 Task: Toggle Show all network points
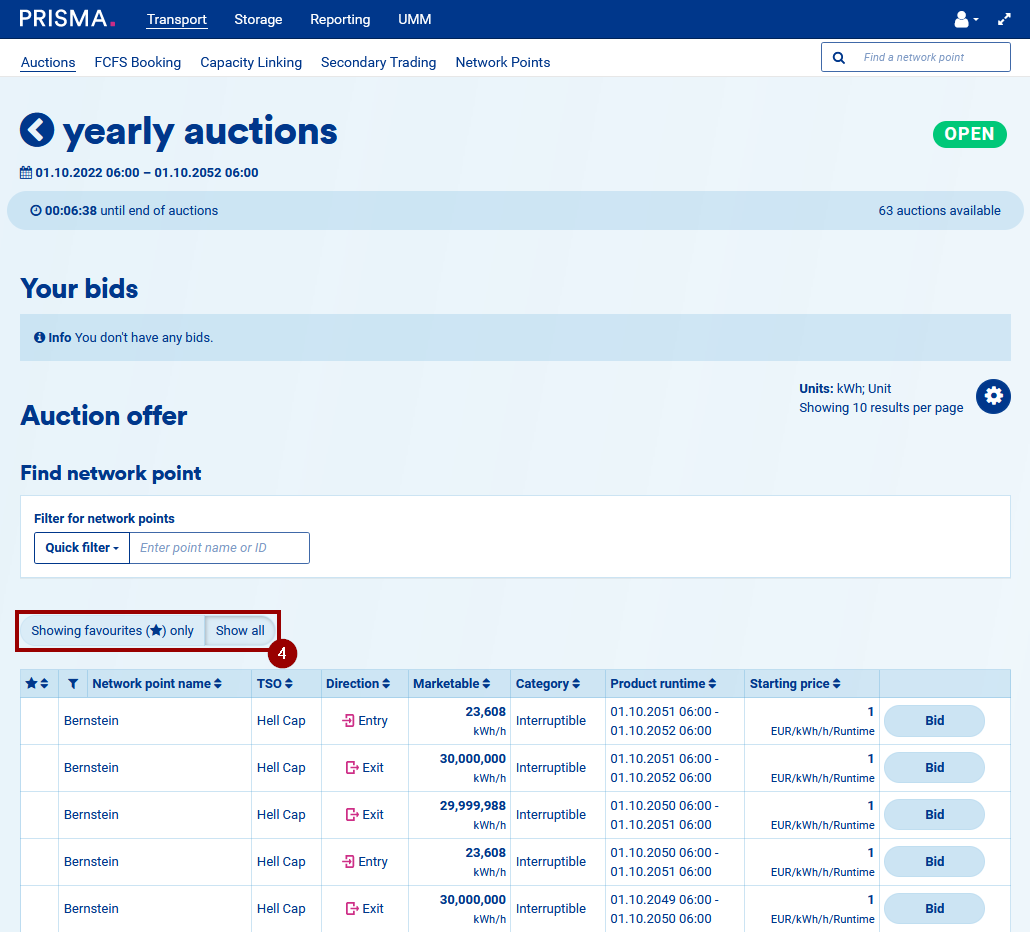click(x=240, y=631)
